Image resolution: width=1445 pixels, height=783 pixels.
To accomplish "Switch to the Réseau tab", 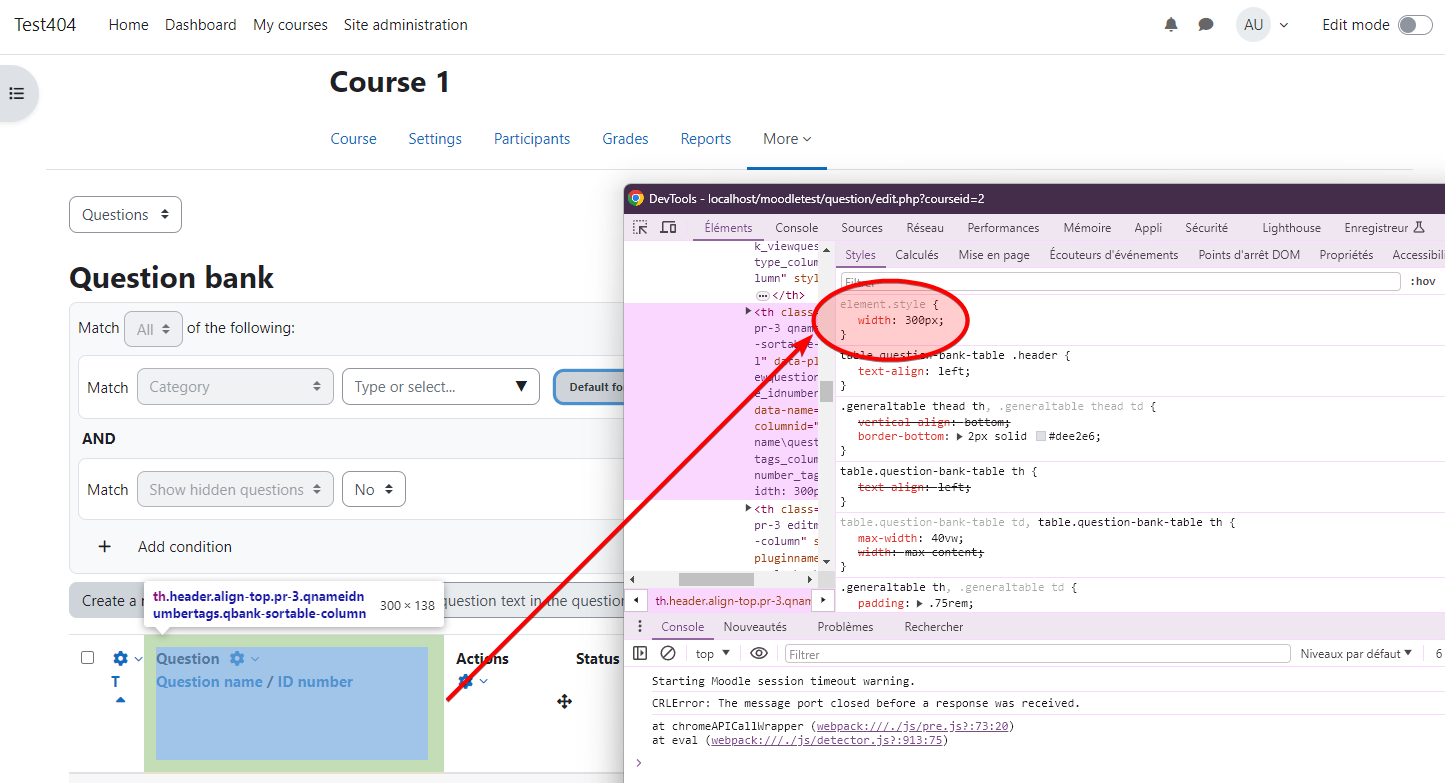I will click(x=925, y=228).
